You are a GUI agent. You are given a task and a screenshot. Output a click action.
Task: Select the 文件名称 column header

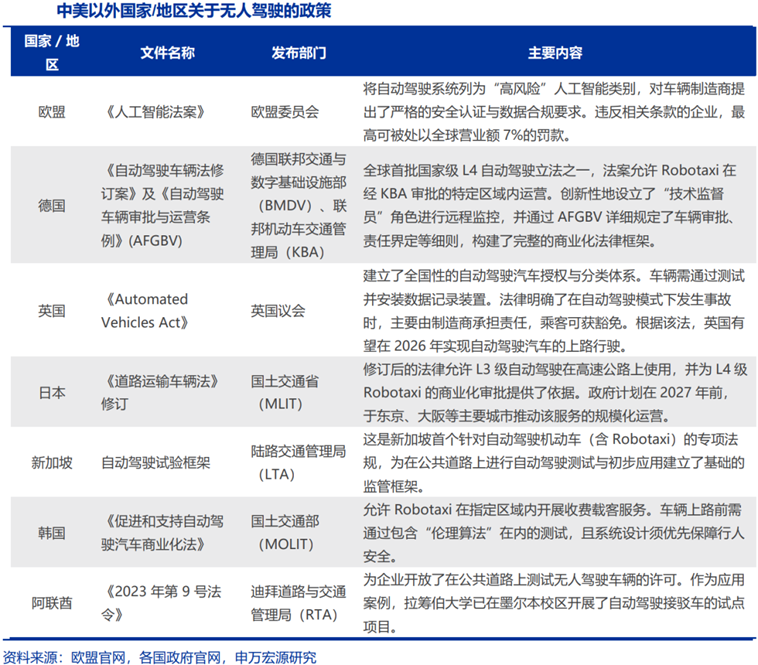pos(167,52)
